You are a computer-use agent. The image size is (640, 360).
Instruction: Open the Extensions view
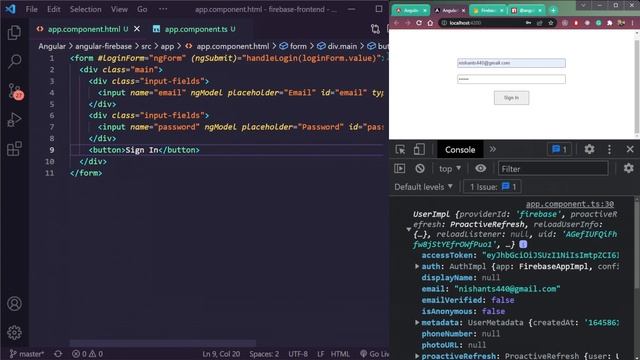coord(14,149)
